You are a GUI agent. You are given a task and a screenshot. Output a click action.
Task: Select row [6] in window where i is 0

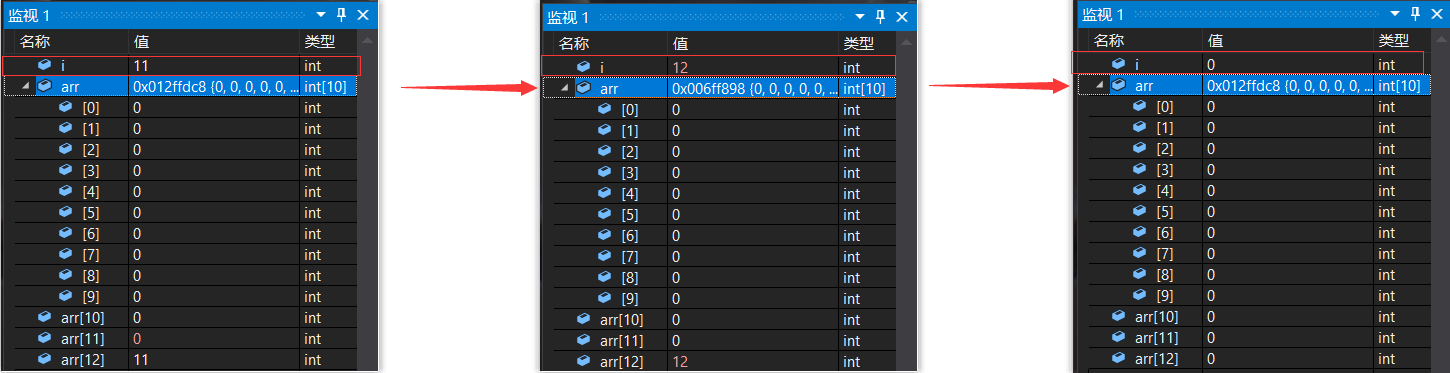(1255, 232)
